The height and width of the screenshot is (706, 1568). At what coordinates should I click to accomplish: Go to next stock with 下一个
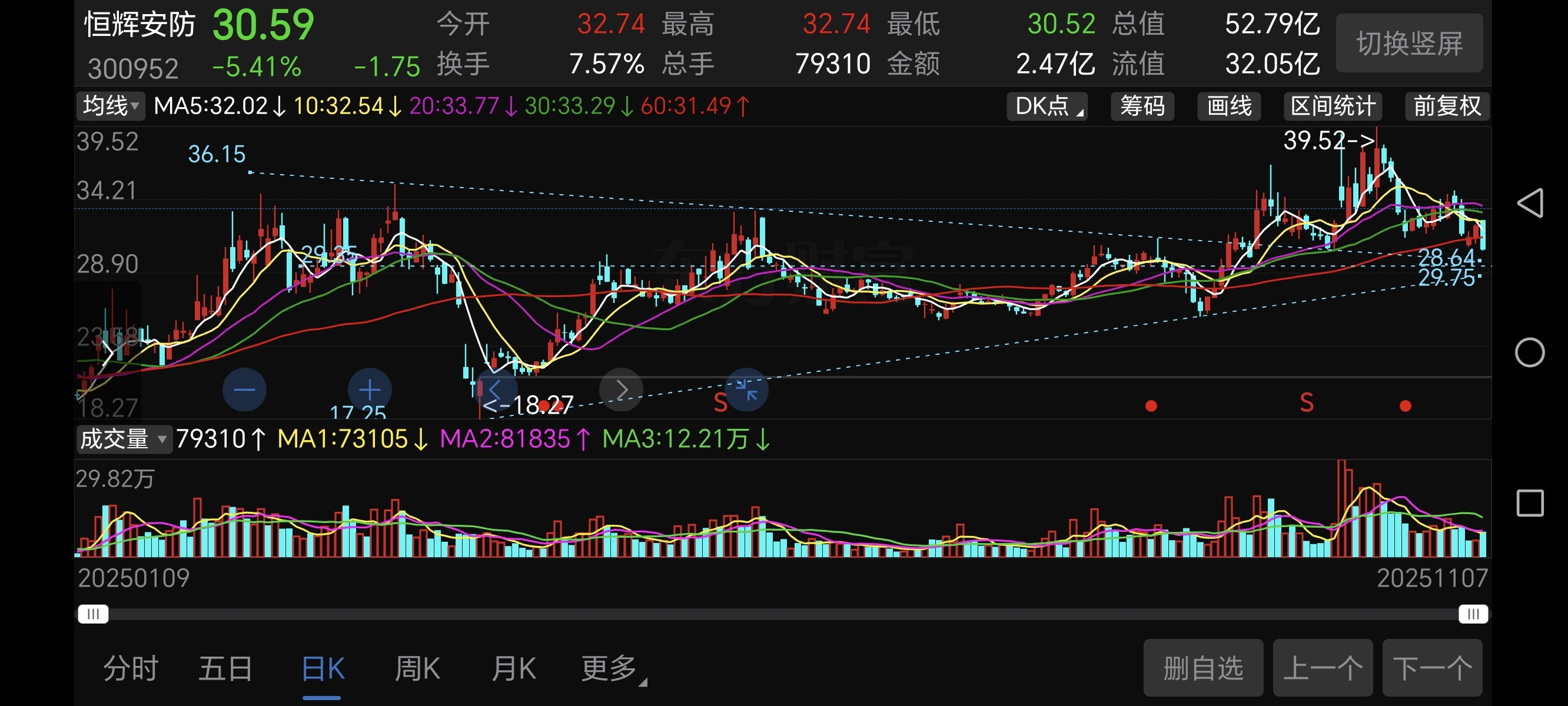pos(1431,668)
